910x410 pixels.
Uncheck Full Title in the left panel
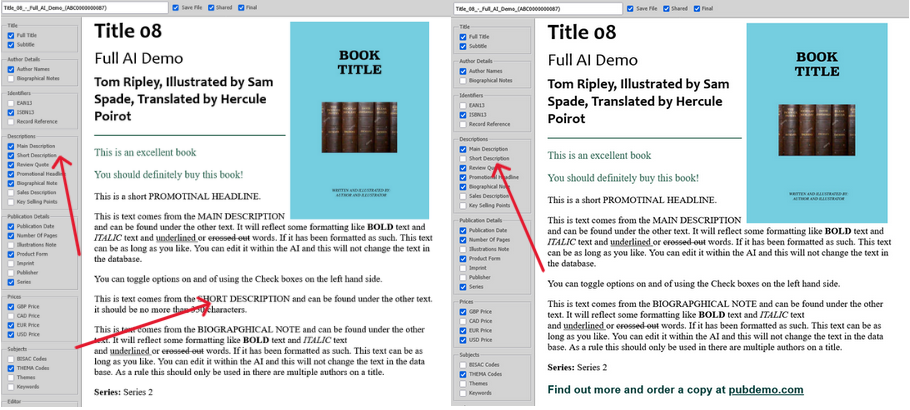[11, 36]
